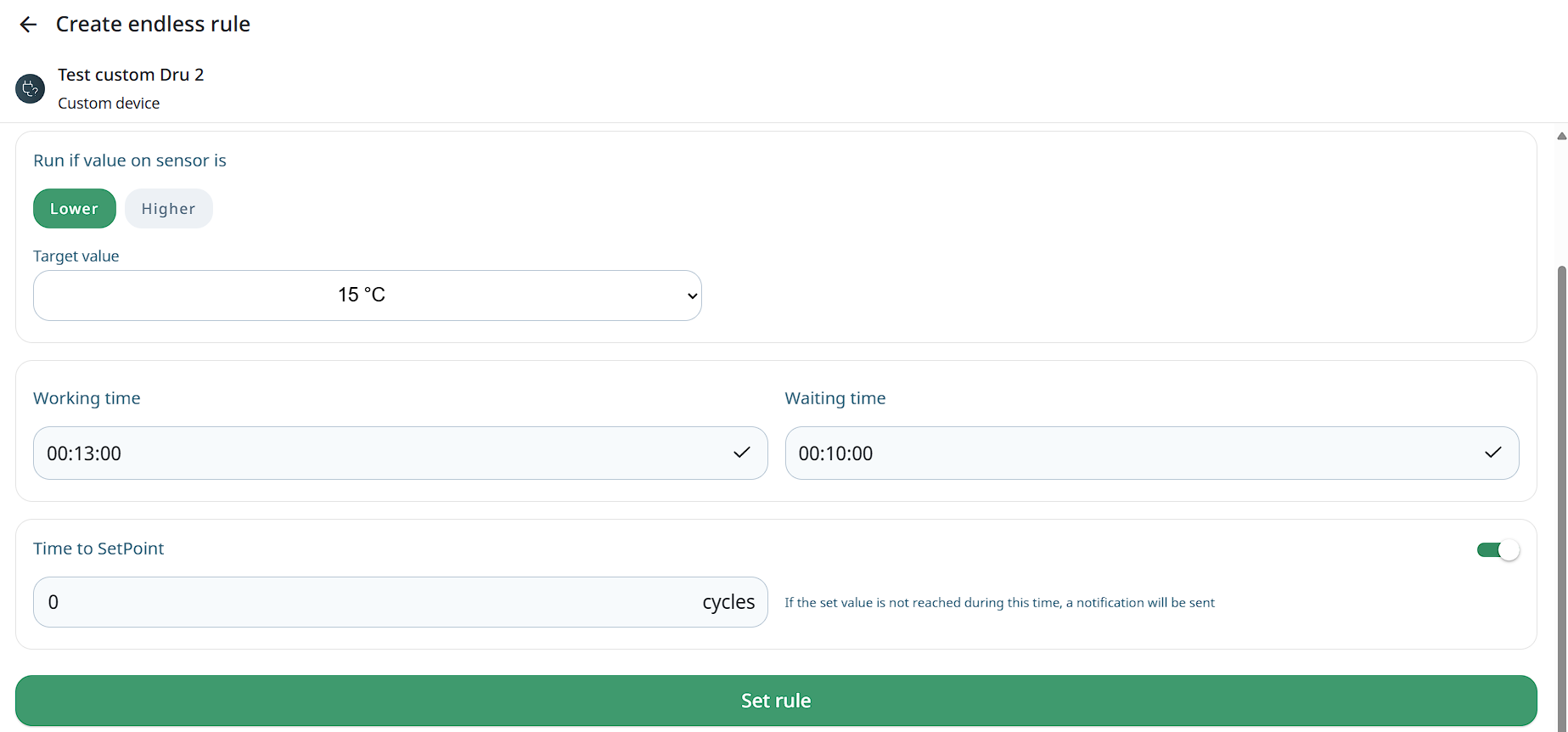Disable the Time to SetPoint switch
Image resolution: width=1568 pixels, height=732 pixels.
(x=1498, y=550)
